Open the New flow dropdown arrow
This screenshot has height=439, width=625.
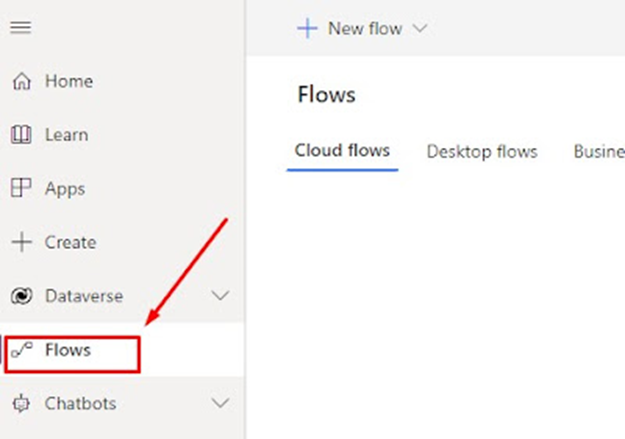pos(419,28)
